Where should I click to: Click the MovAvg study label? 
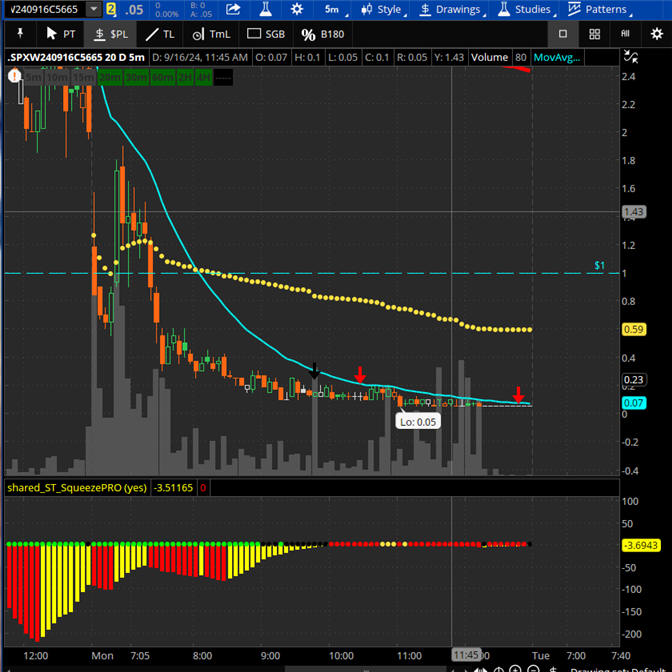pos(556,57)
